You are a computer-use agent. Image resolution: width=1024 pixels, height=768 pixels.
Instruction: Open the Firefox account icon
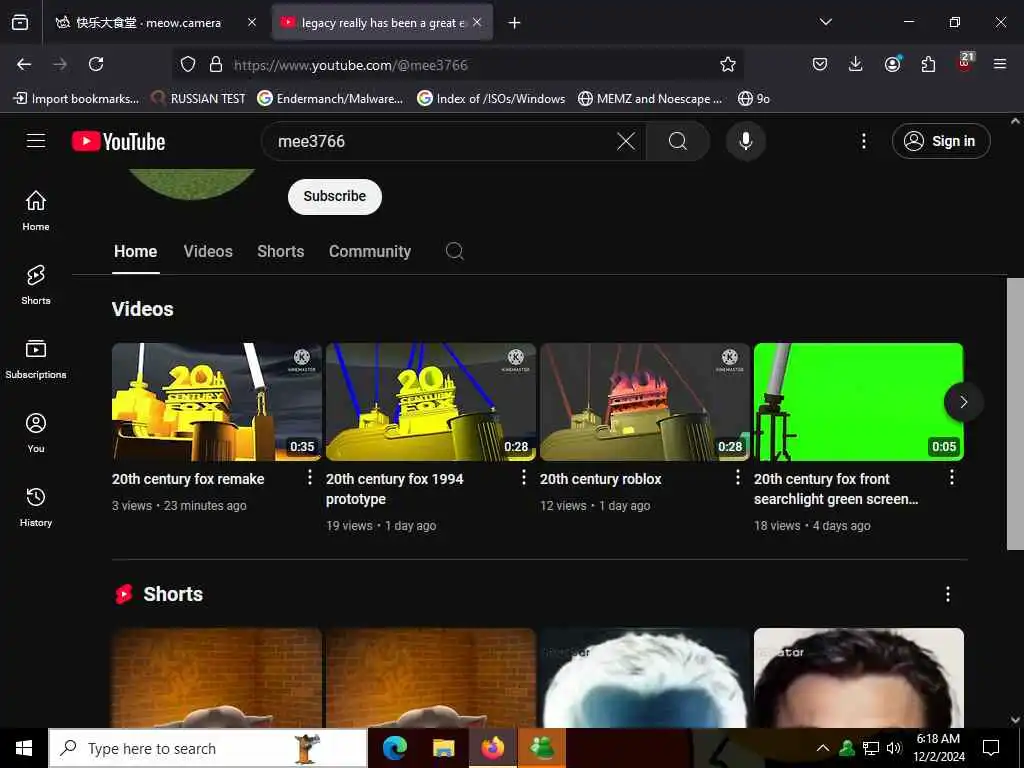[893, 63]
